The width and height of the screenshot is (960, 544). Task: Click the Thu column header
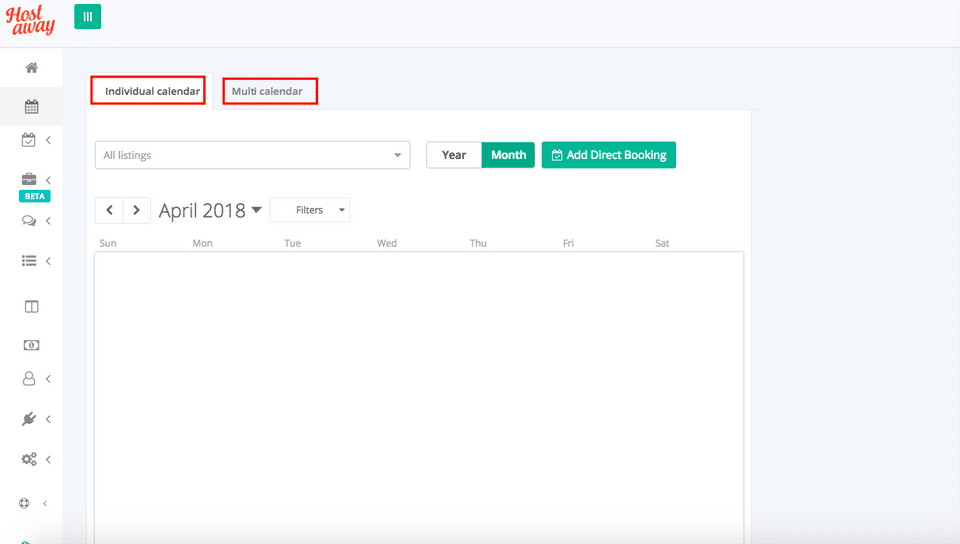pos(478,243)
